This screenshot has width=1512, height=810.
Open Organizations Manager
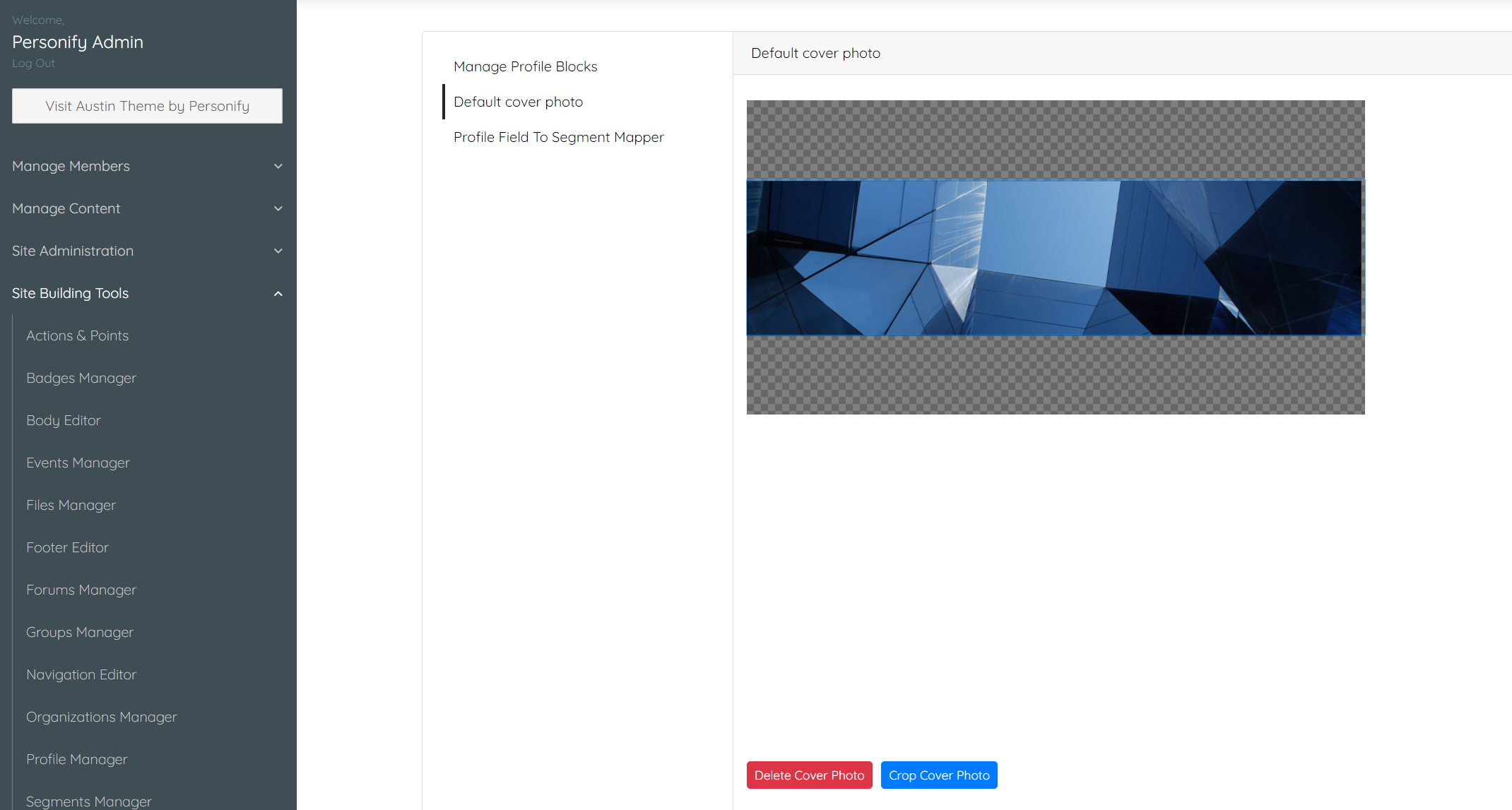[102, 717]
